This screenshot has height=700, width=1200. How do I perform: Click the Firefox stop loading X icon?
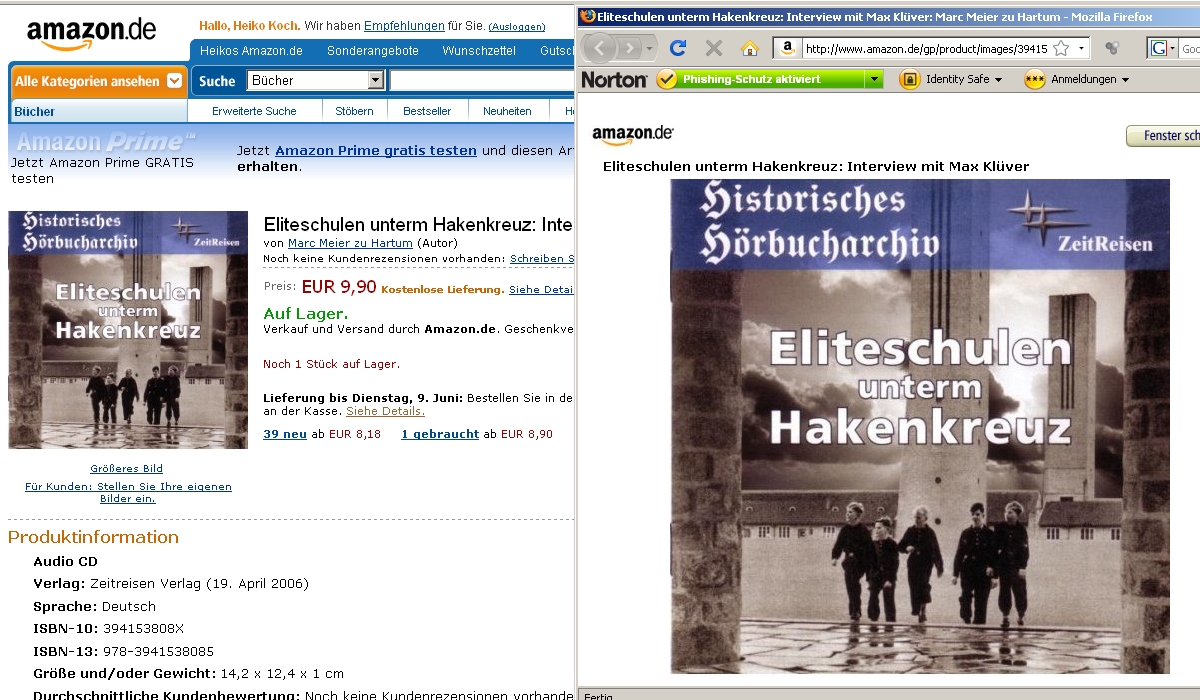click(713, 48)
